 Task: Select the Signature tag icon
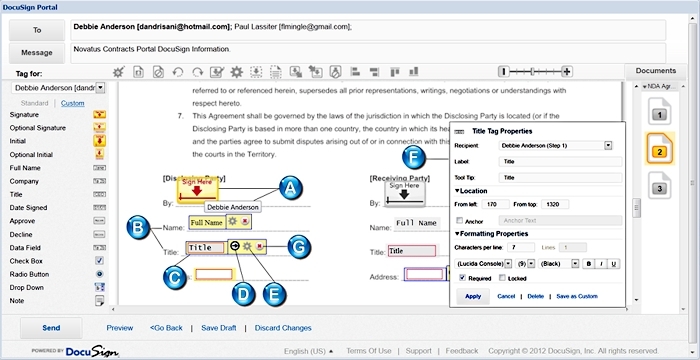(100, 114)
